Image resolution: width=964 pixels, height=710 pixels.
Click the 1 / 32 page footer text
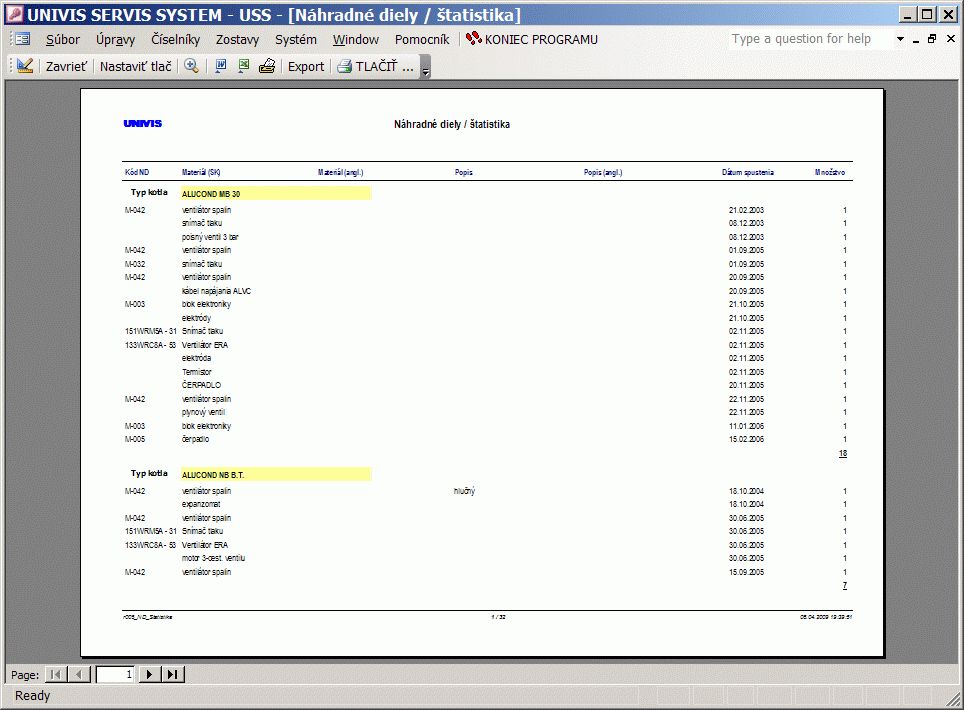[499, 617]
